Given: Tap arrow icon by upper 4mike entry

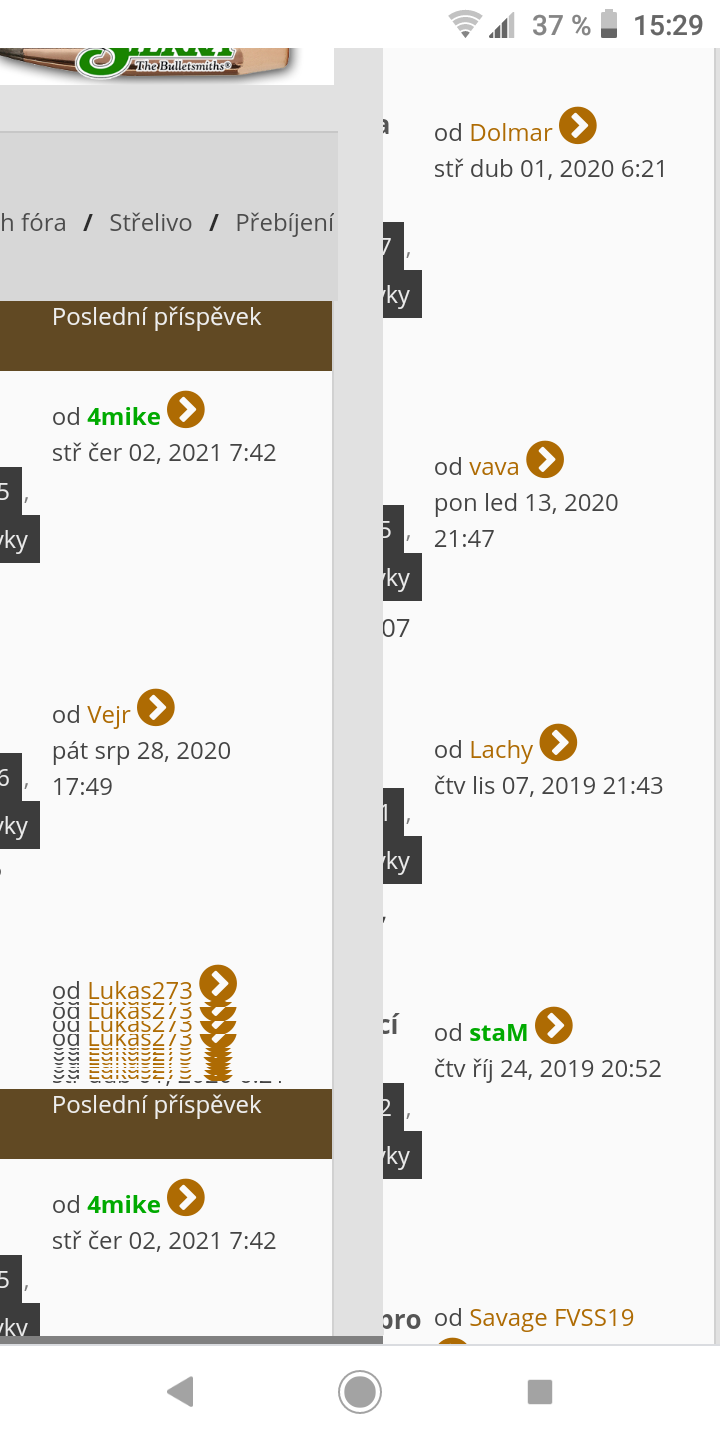Looking at the screenshot, I should click(186, 410).
